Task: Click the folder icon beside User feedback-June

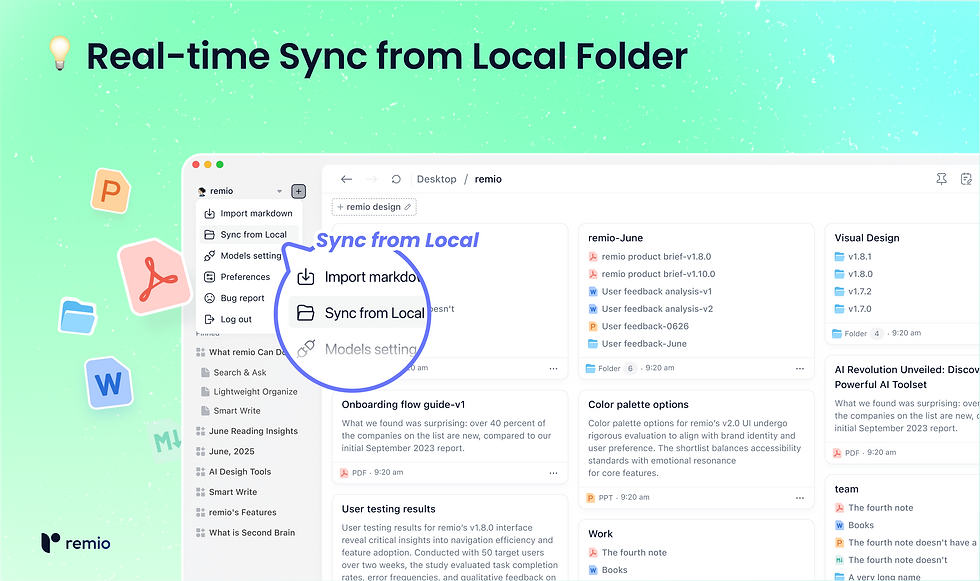Action: click(x=593, y=344)
